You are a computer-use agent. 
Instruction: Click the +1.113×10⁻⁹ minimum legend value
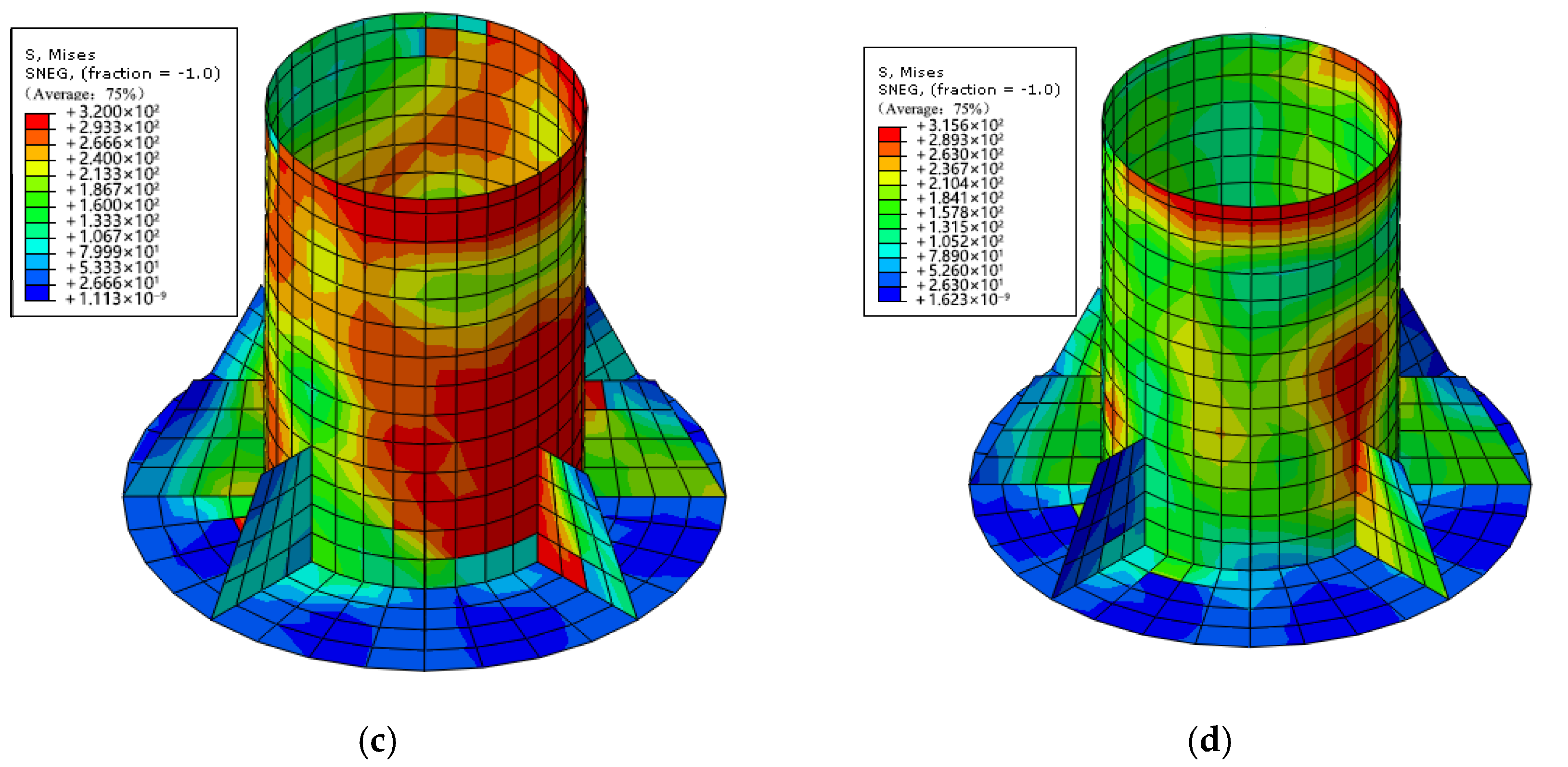(x=116, y=298)
